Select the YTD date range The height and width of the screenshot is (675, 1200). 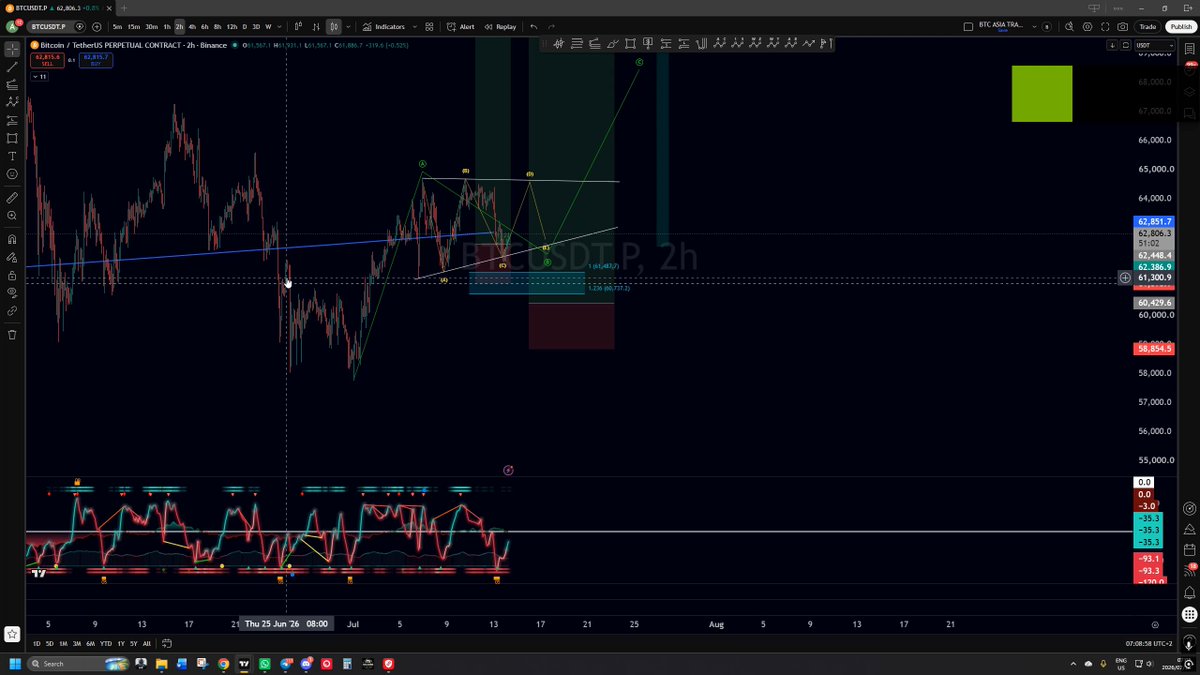[105, 643]
